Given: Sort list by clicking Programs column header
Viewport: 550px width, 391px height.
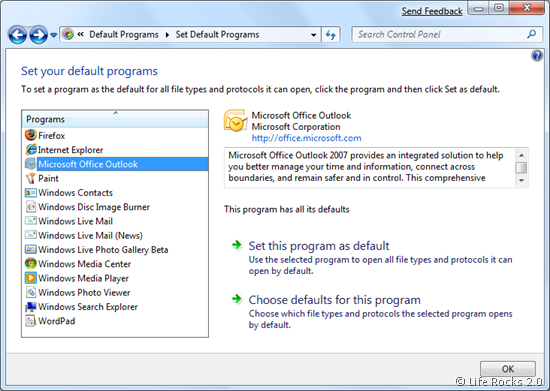Looking at the screenshot, I should click(115, 119).
